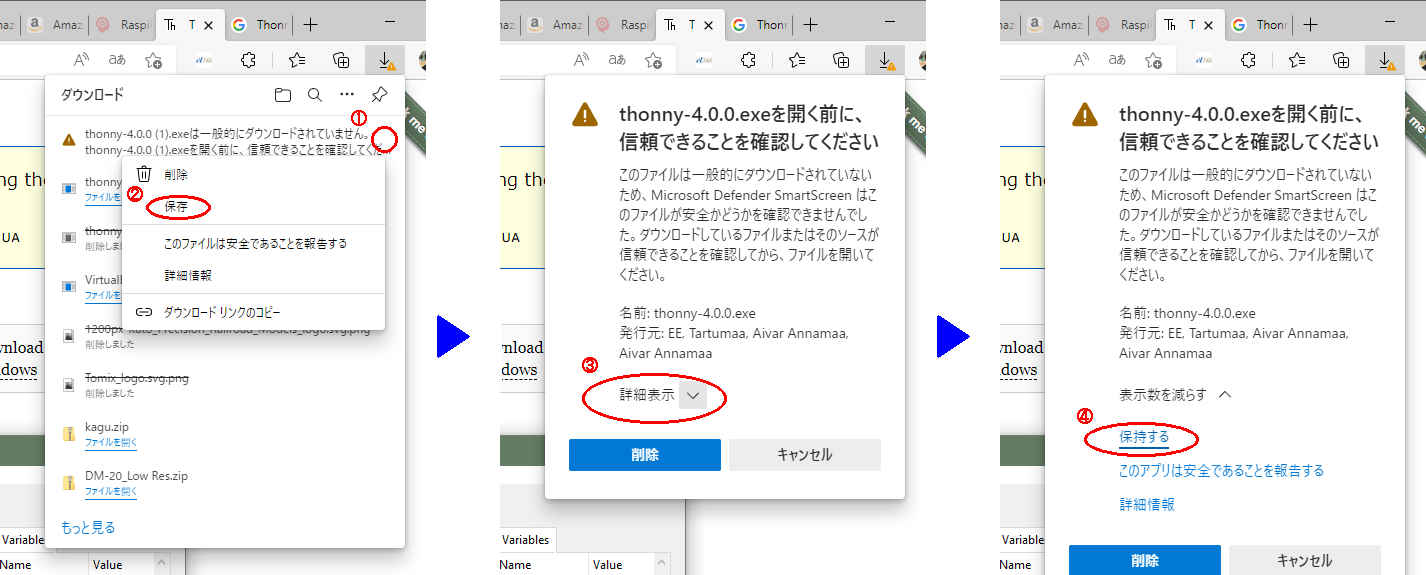Switch to the Amaz tab in the 詳細表示 dialog screenshot
Image resolution: width=1426 pixels, height=575 pixels.
(553, 25)
